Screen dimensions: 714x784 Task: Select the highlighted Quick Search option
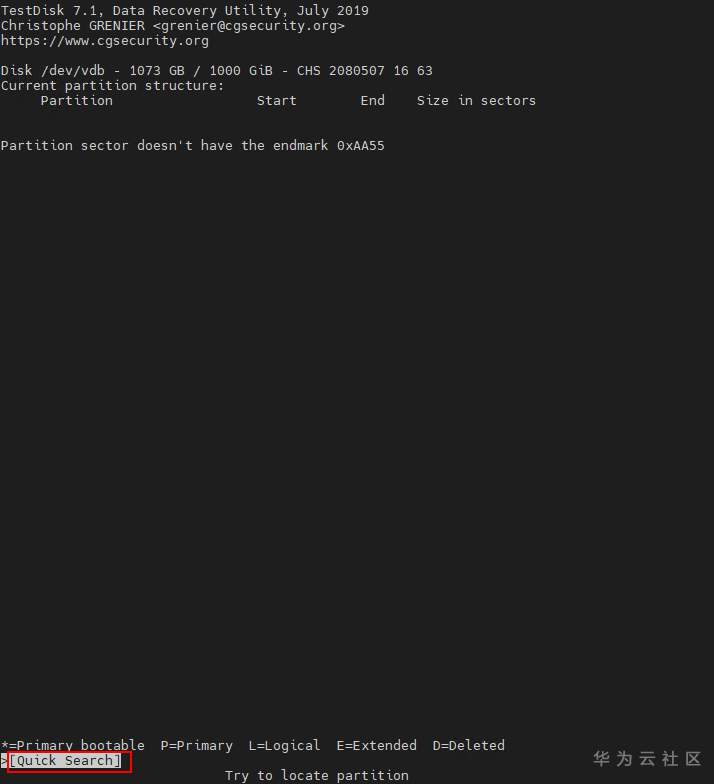[x=65, y=760]
